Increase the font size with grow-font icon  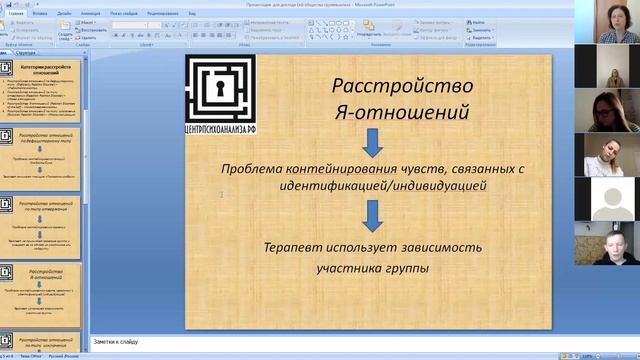click(x=167, y=25)
